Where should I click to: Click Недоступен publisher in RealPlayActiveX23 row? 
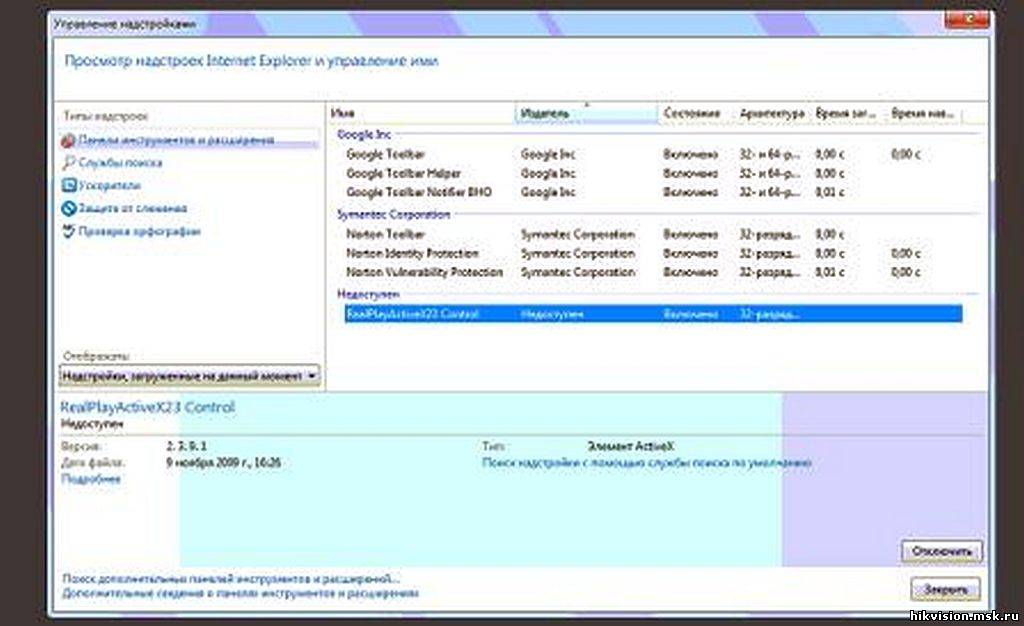coord(552,314)
